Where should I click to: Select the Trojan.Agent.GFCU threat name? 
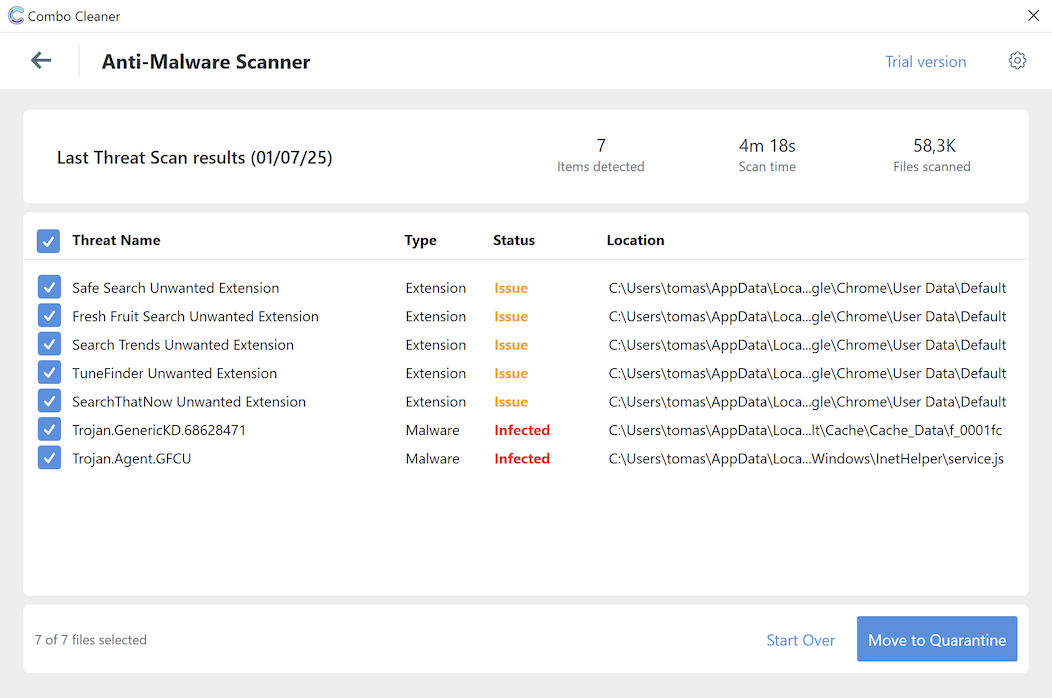pyautogui.click(x=132, y=458)
